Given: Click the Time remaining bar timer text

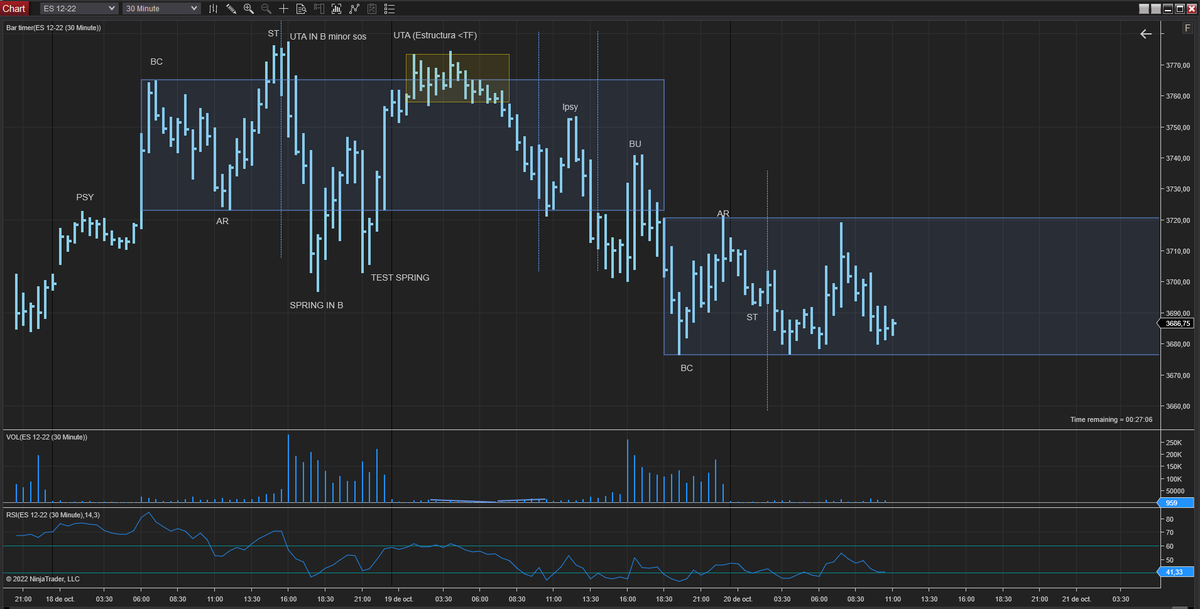Looking at the screenshot, I should pyautogui.click(x=1111, y=420).
